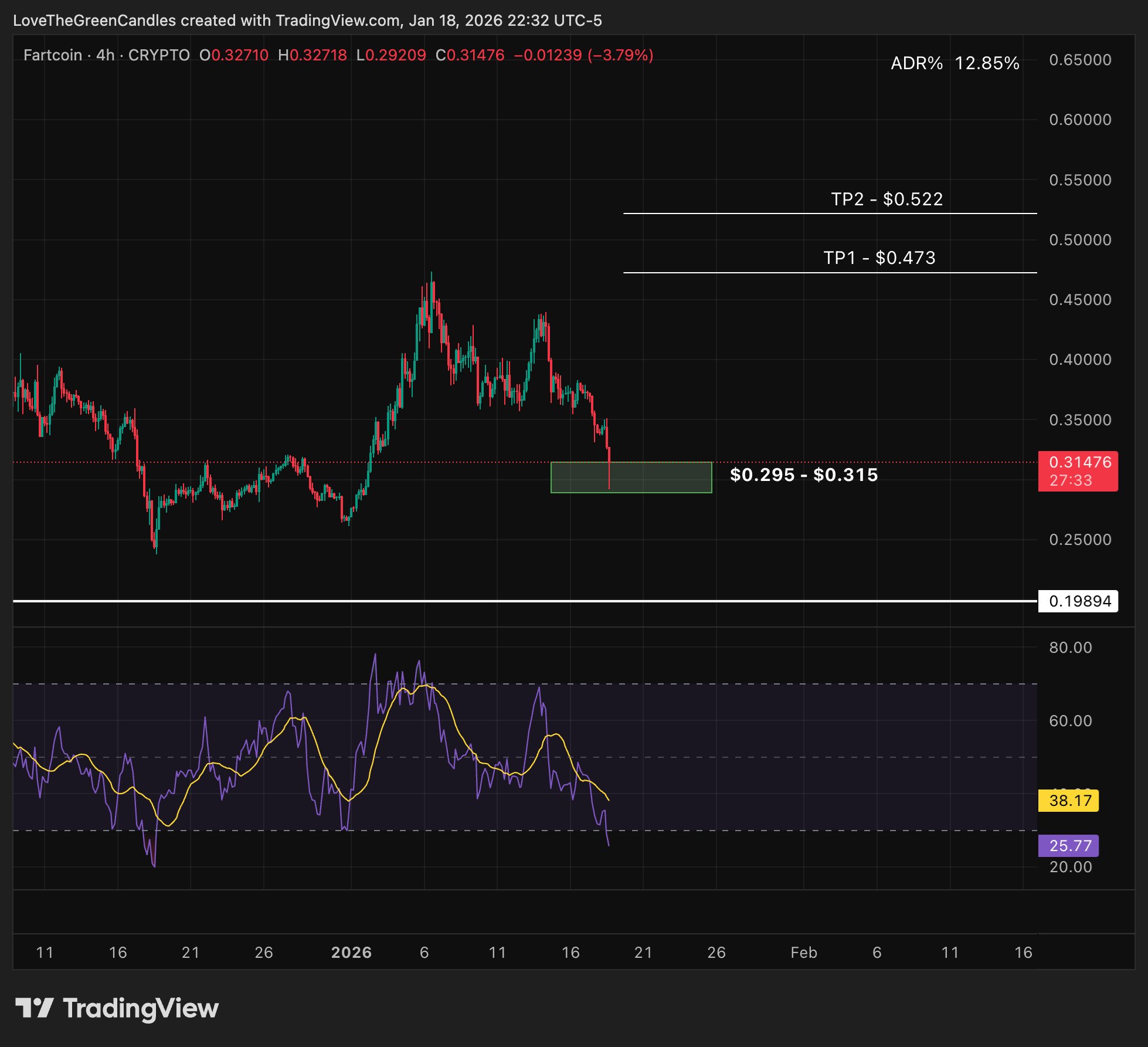The width and height of the screenshot is (1148, 1047).
Task: Click the purple 25.77 RSI value label
Action: point(1068,846)
